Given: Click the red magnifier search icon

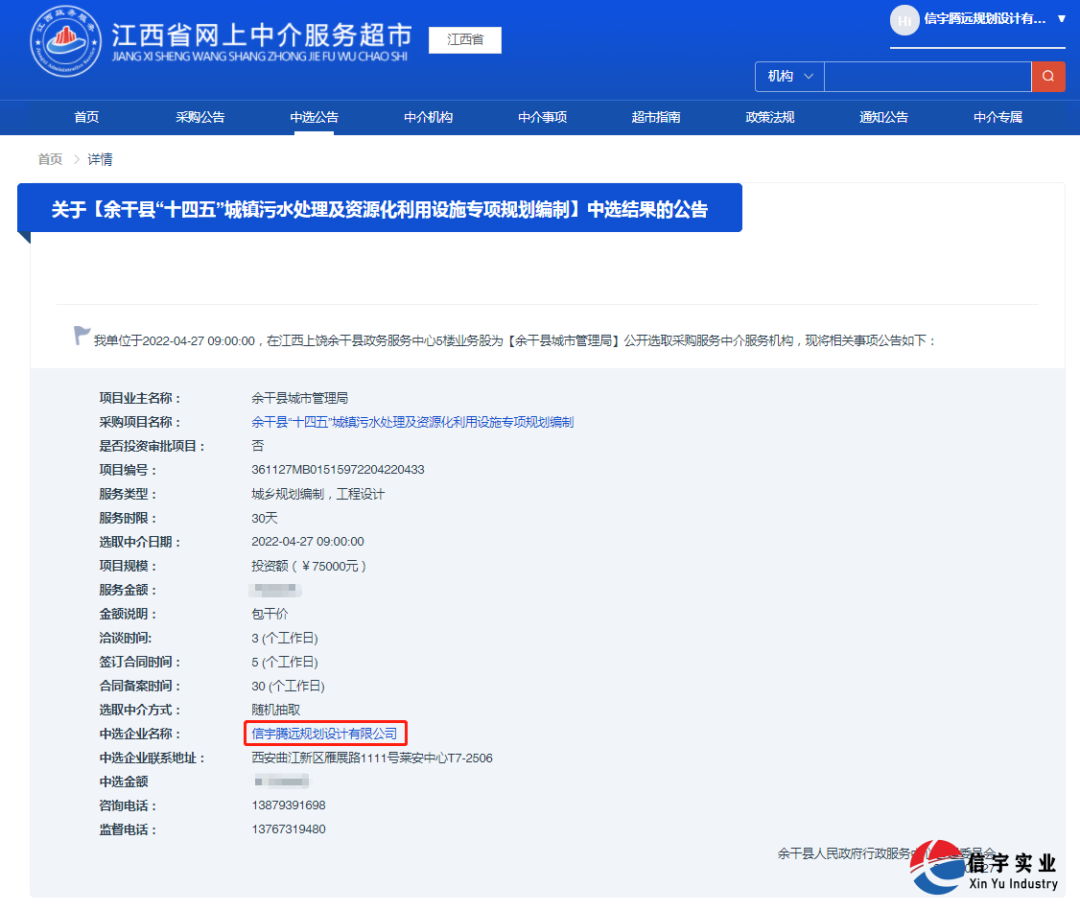Looking at the screenshot, I should click(1048, 76).
